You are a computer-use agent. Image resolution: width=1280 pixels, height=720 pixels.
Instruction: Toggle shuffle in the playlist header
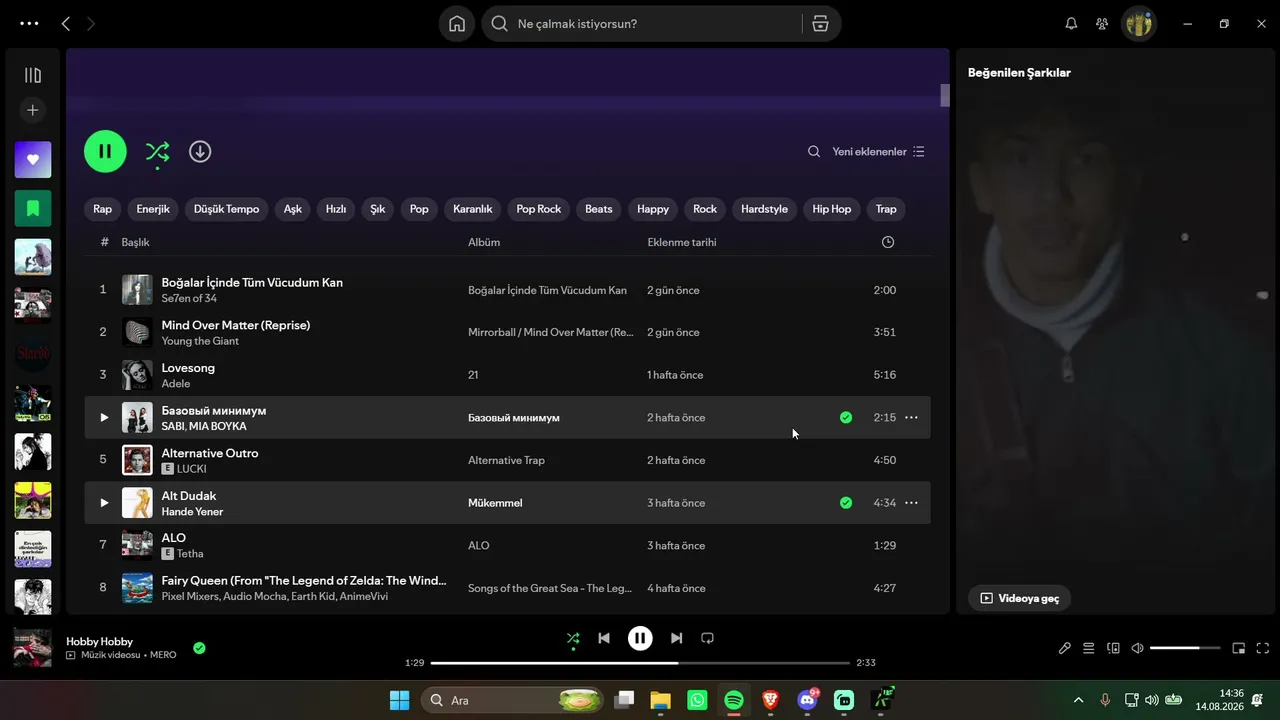pyautogui.click(x=157, y=152)
